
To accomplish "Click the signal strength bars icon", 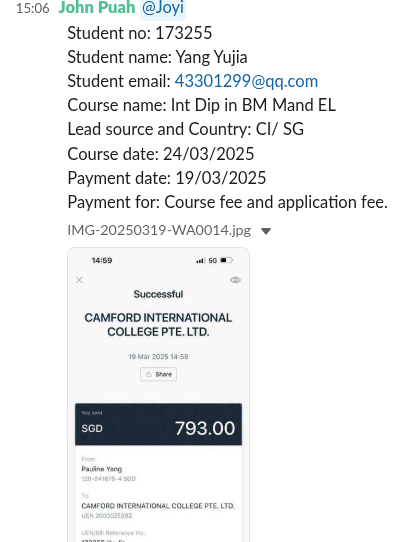I will [200, 260].
